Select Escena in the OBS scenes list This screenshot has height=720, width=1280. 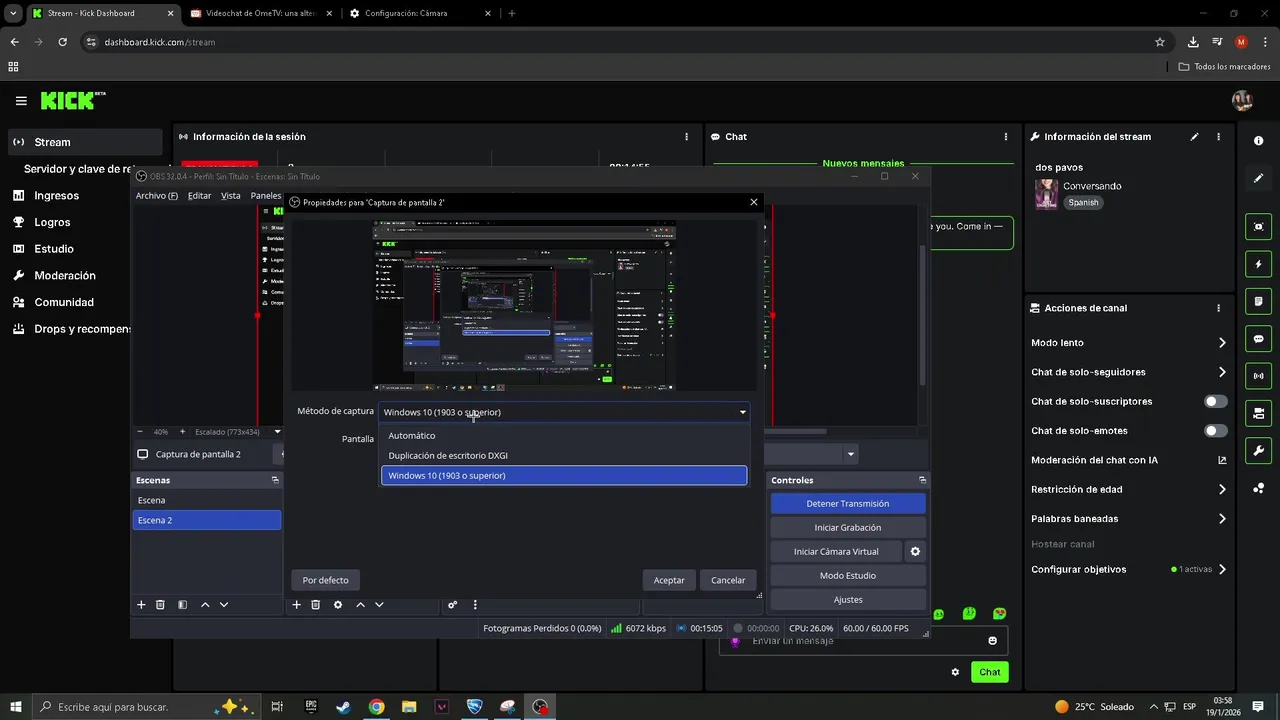(207, 500)
